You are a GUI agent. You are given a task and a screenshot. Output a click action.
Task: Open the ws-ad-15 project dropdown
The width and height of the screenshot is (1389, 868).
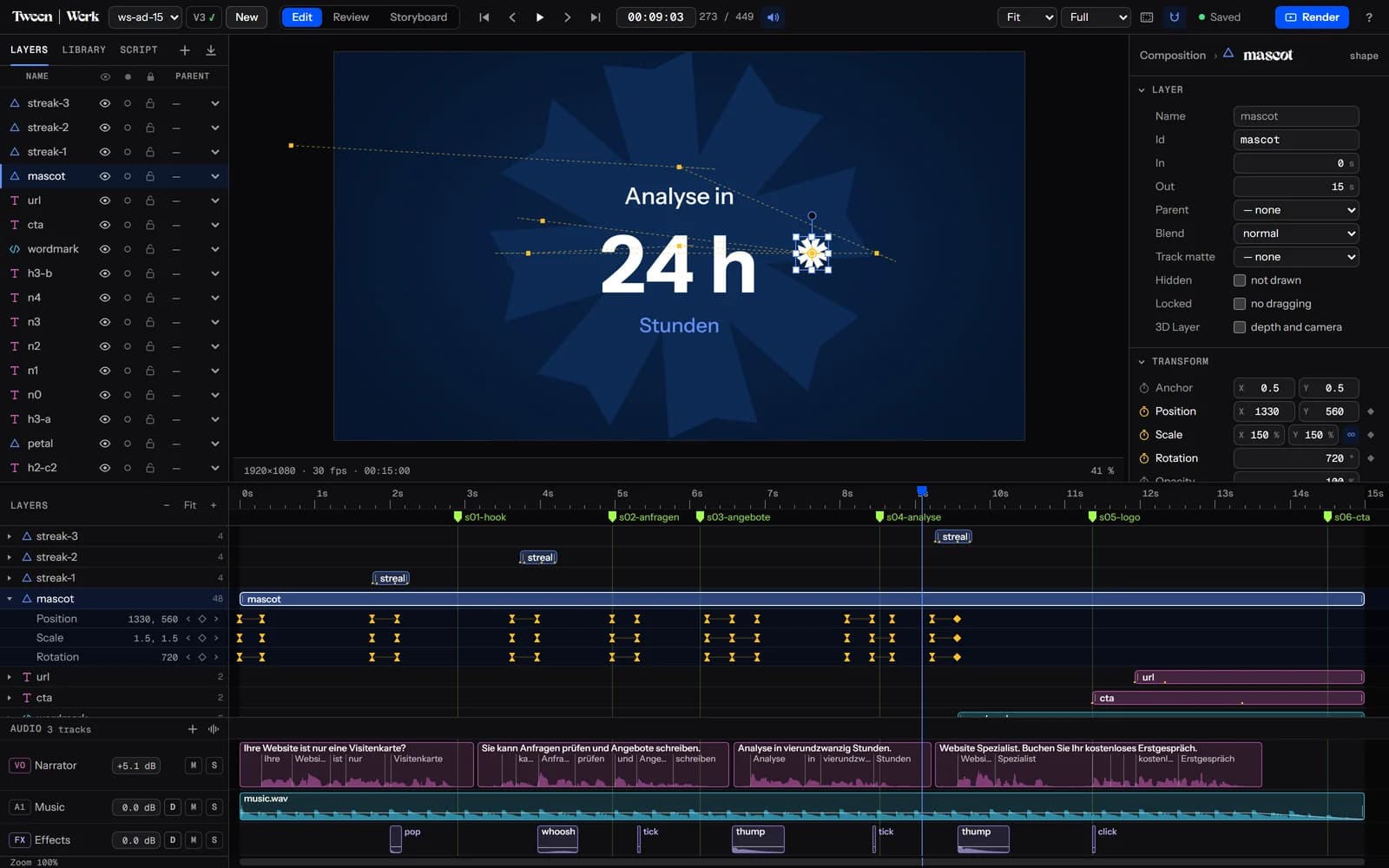pos(145,17)
